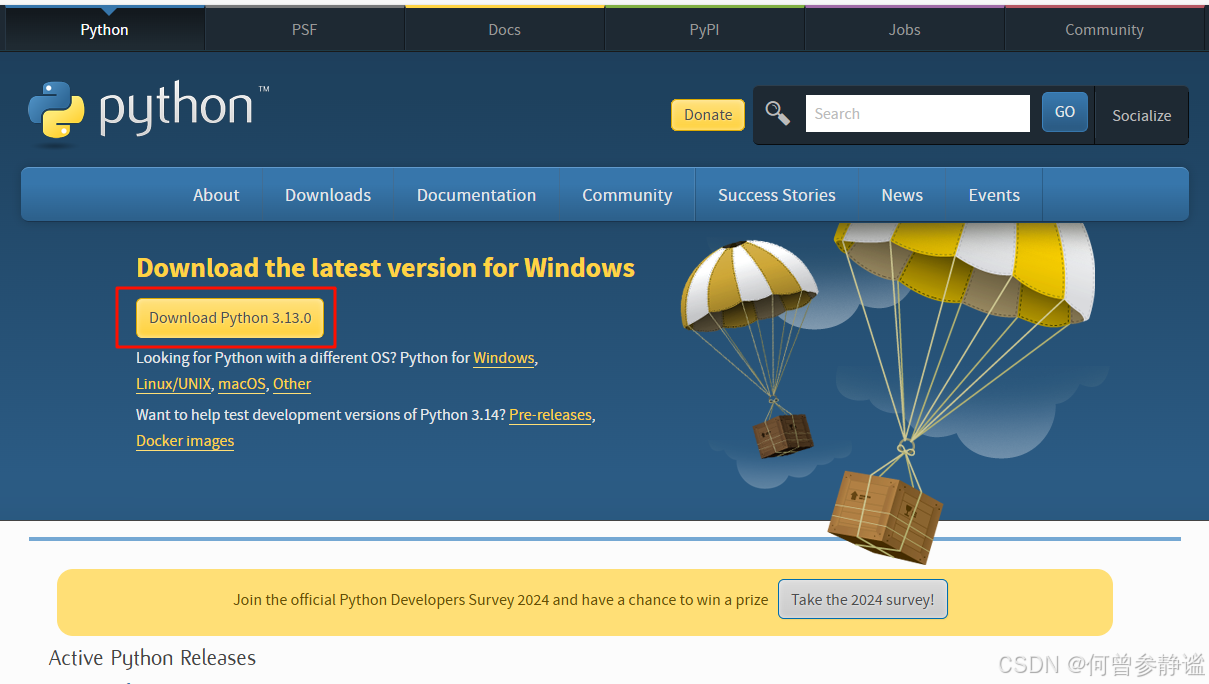The width and height of the screenshot is (1209, 684).
Task: Open the Downloads navigation menu
Action: point(328,195)
